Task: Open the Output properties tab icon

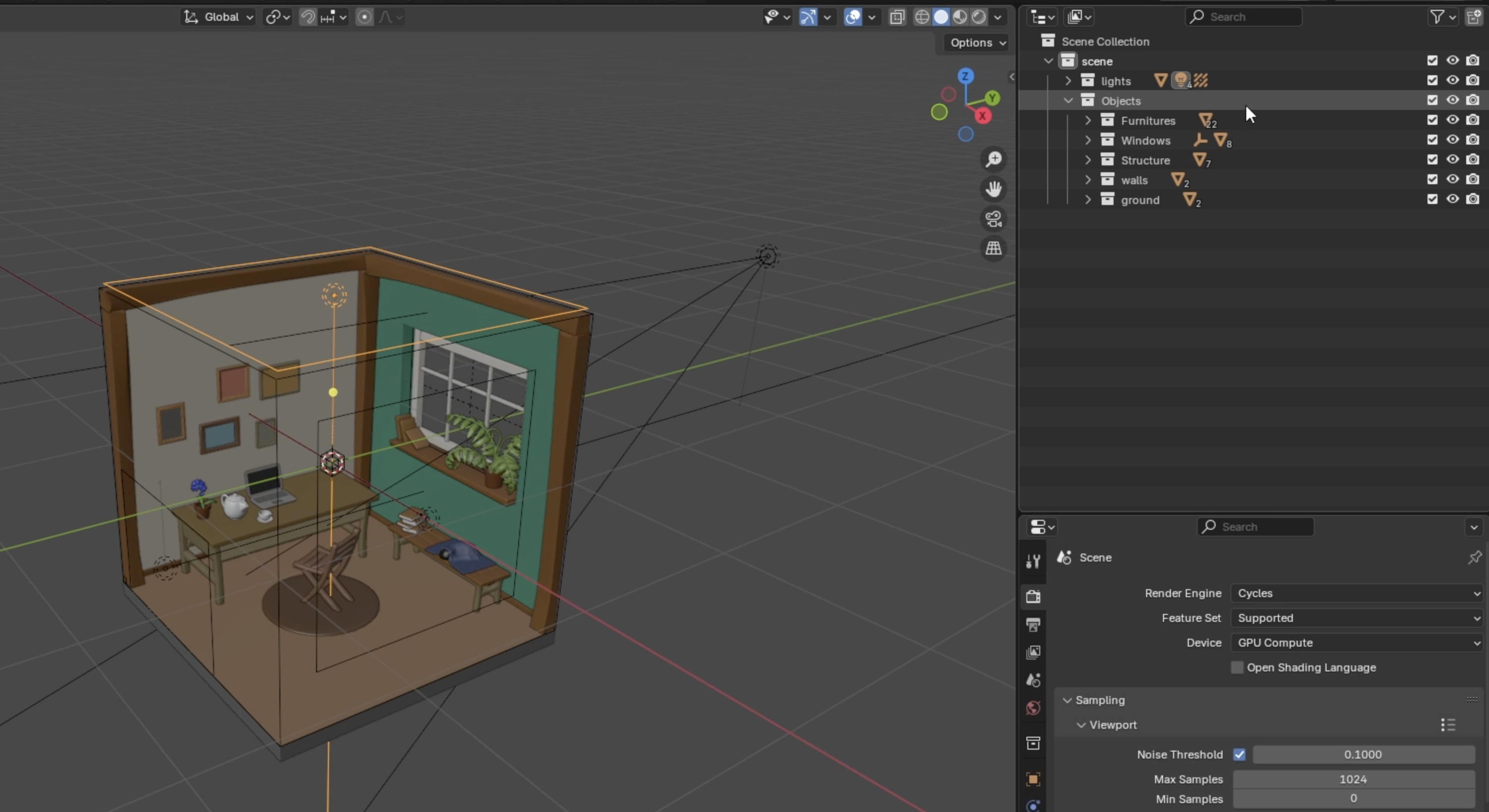Action: [x=1033, y=624]
